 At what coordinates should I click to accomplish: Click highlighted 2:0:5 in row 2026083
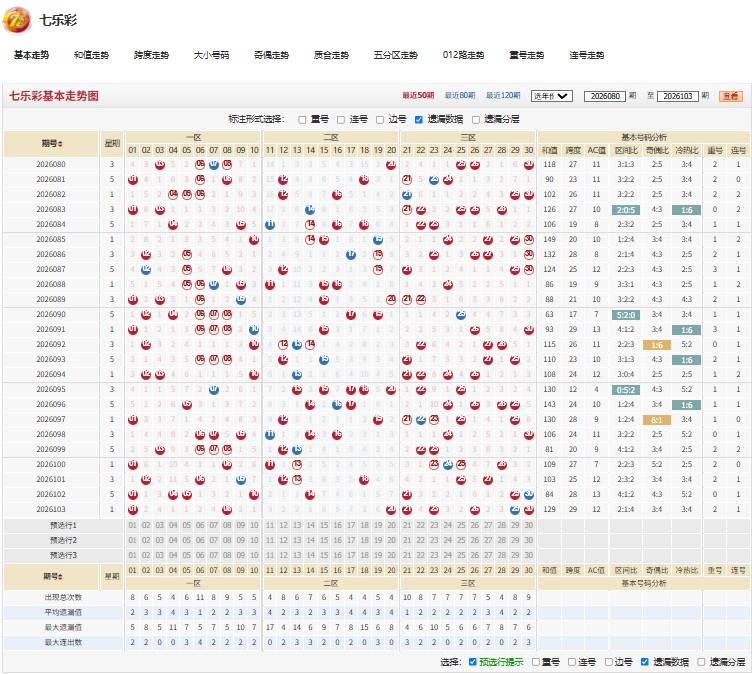tap(626, 210)
